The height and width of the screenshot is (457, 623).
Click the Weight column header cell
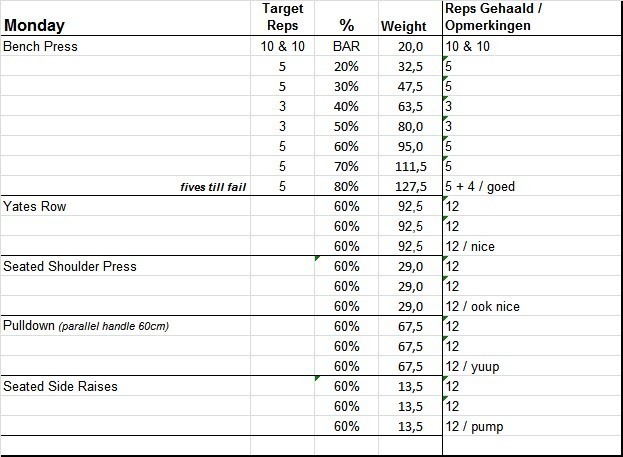404,26
